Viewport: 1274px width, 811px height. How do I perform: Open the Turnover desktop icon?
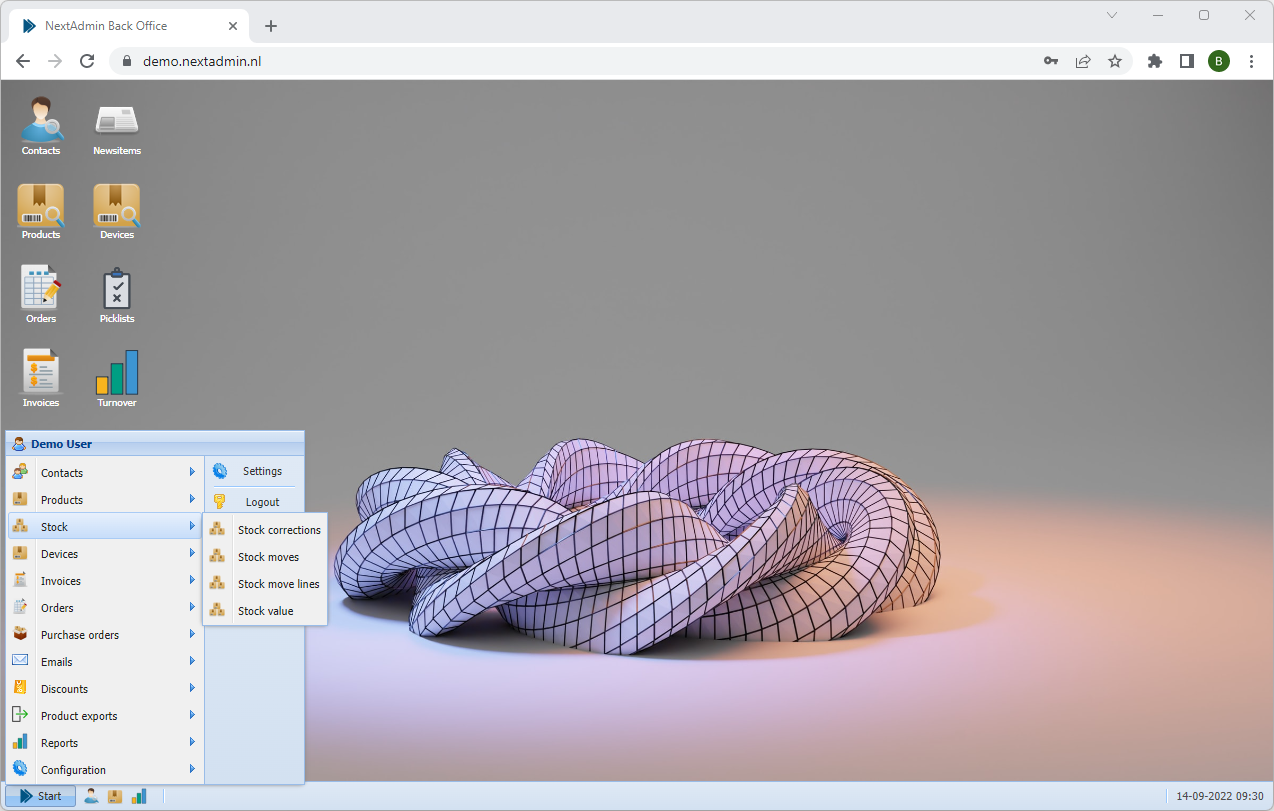[117, 378]
